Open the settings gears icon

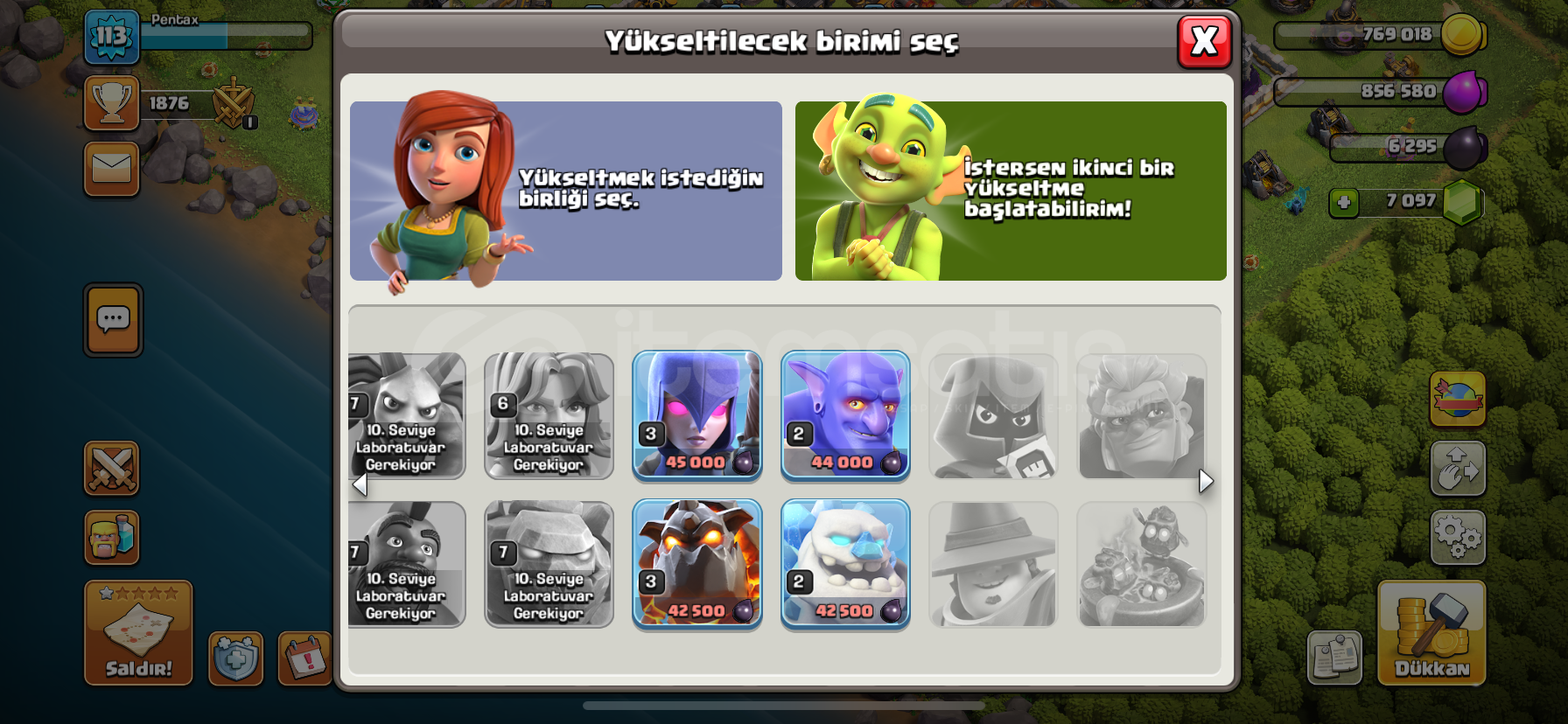point(1458,537)
